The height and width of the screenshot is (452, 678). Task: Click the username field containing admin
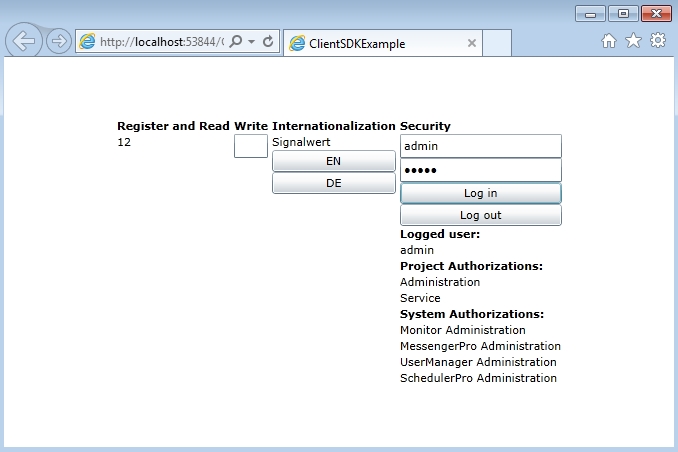(x=480, y=146)
